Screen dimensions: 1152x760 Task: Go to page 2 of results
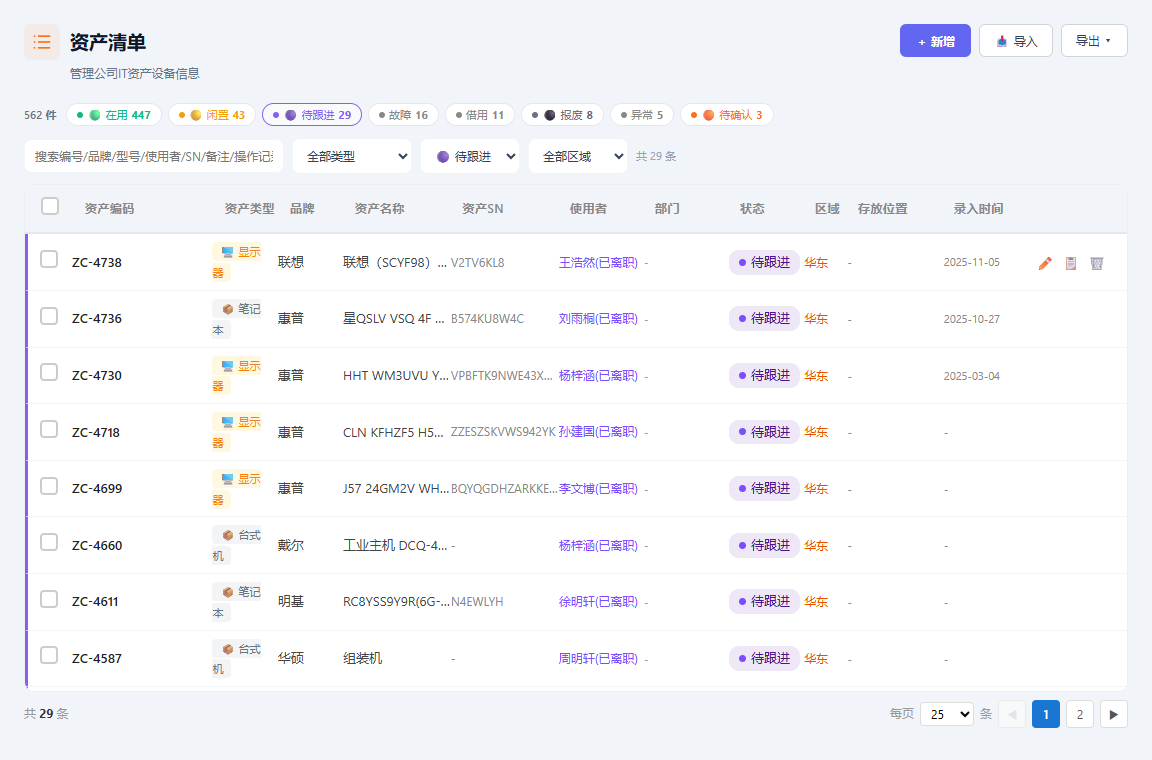[x=1079, y=714]
